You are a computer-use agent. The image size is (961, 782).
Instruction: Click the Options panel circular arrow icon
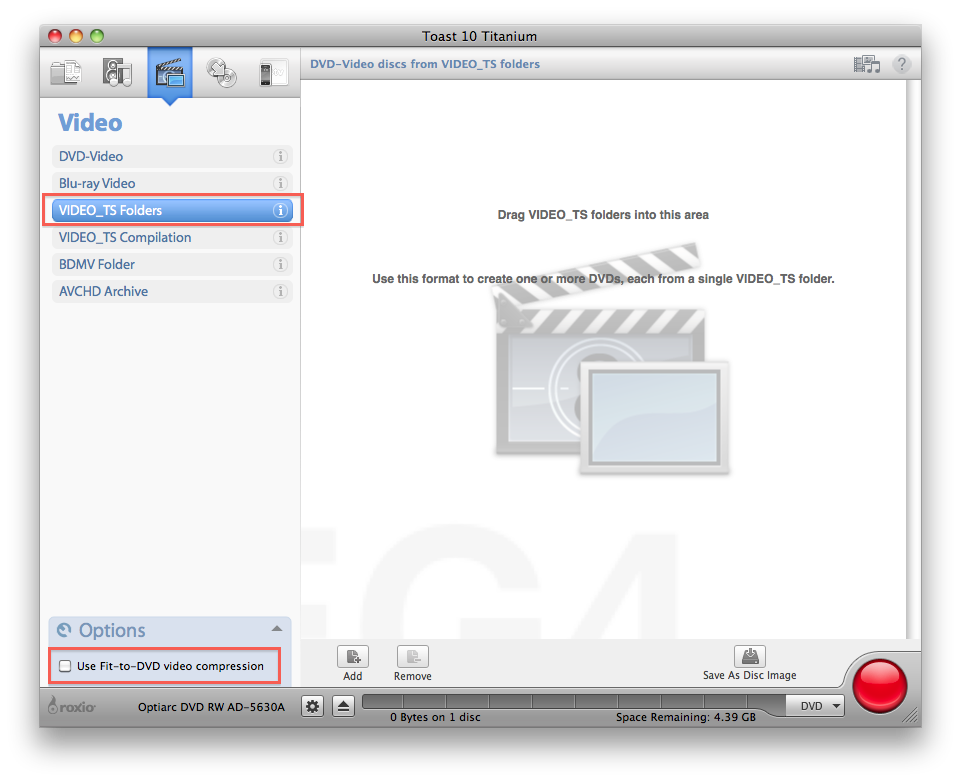coord(64,630)
